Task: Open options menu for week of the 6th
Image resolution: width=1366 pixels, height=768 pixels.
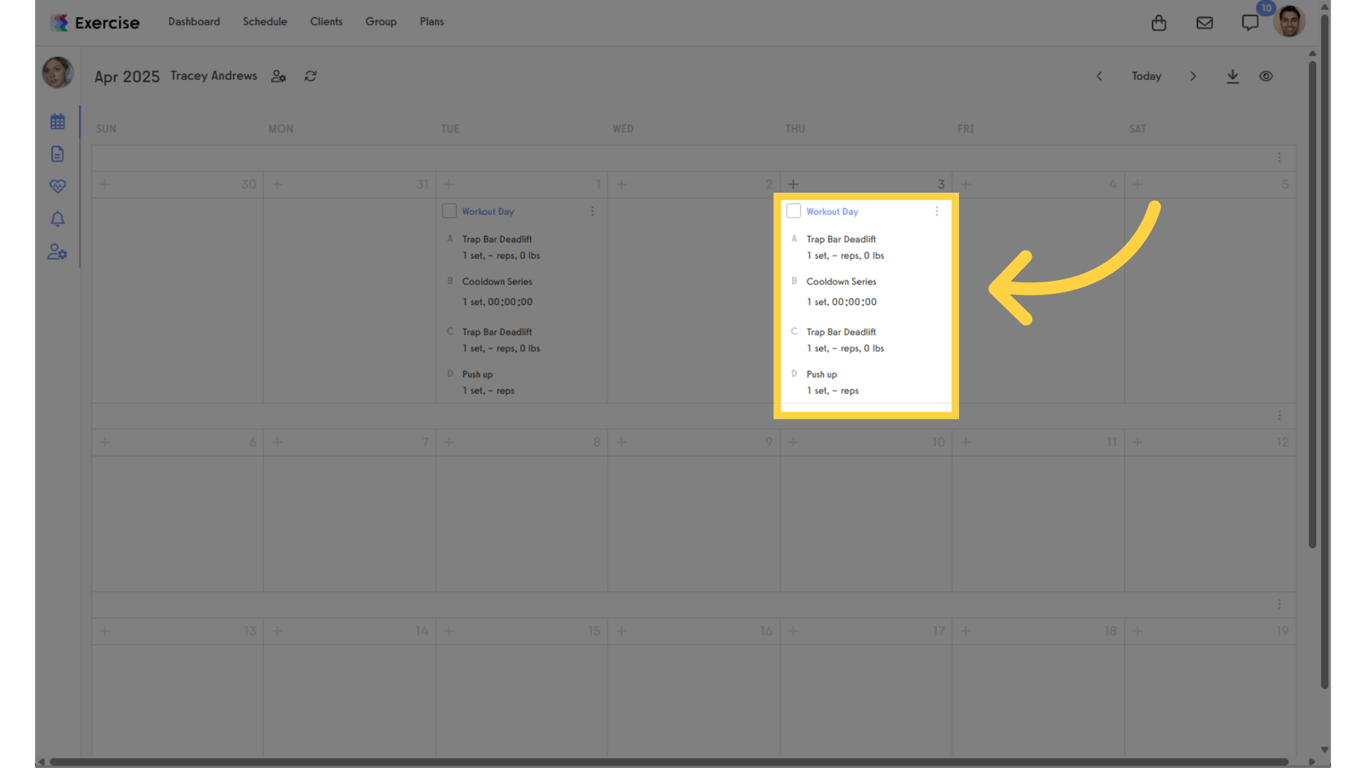Action: tap(1279, 415)
